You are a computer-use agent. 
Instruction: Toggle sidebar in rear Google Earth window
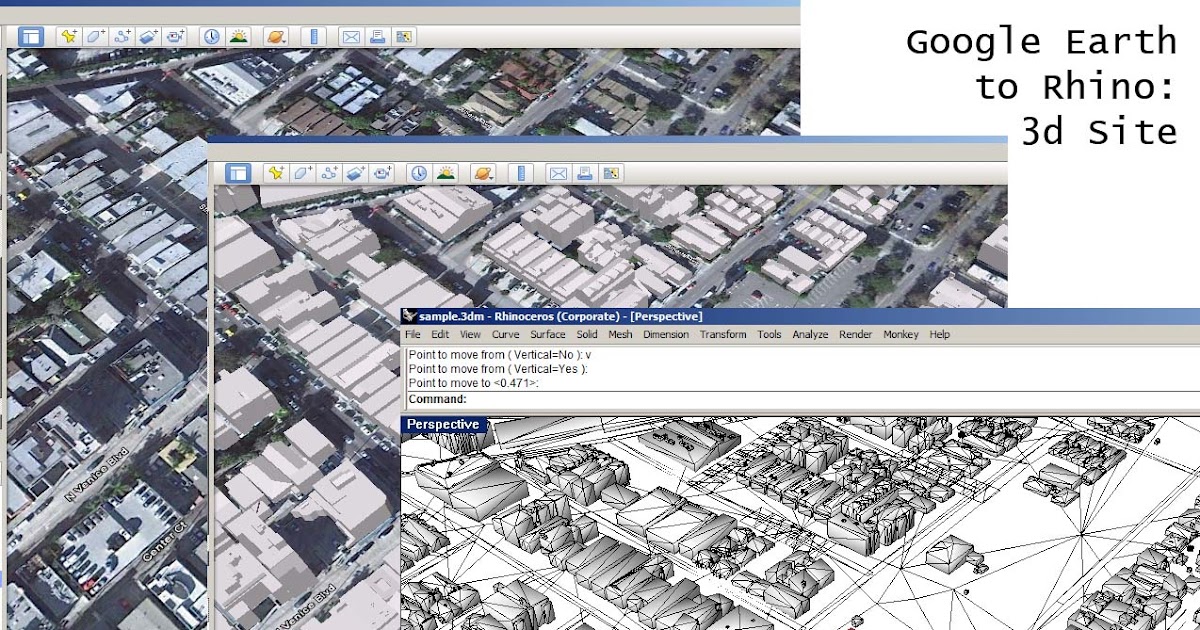pyautogui.click(x=31, y=37)
